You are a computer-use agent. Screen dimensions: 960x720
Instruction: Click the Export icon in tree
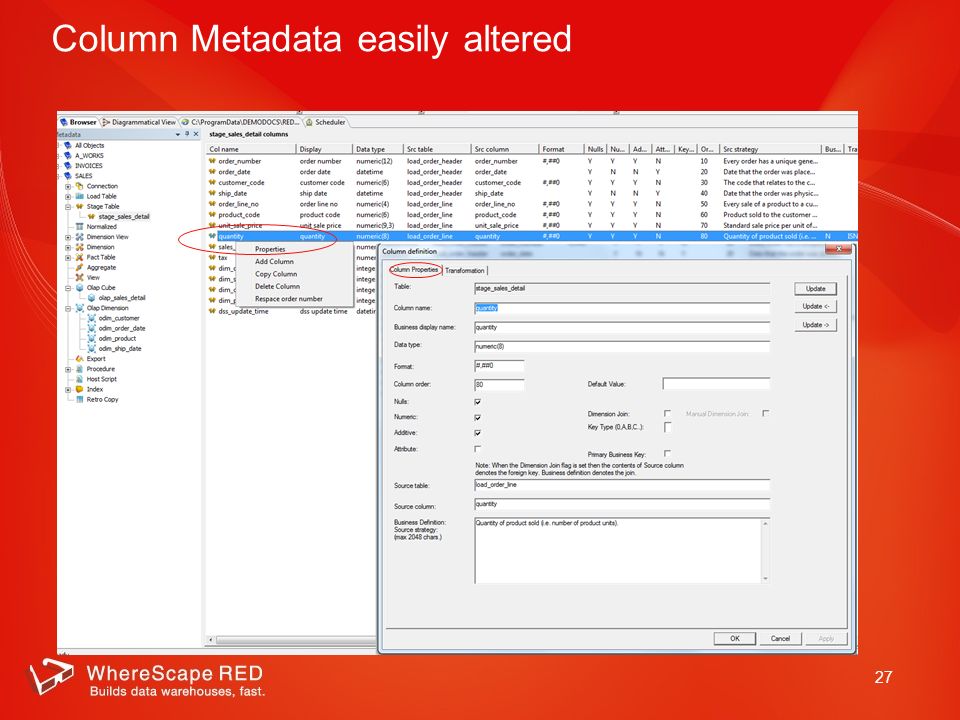pos(79,359)
